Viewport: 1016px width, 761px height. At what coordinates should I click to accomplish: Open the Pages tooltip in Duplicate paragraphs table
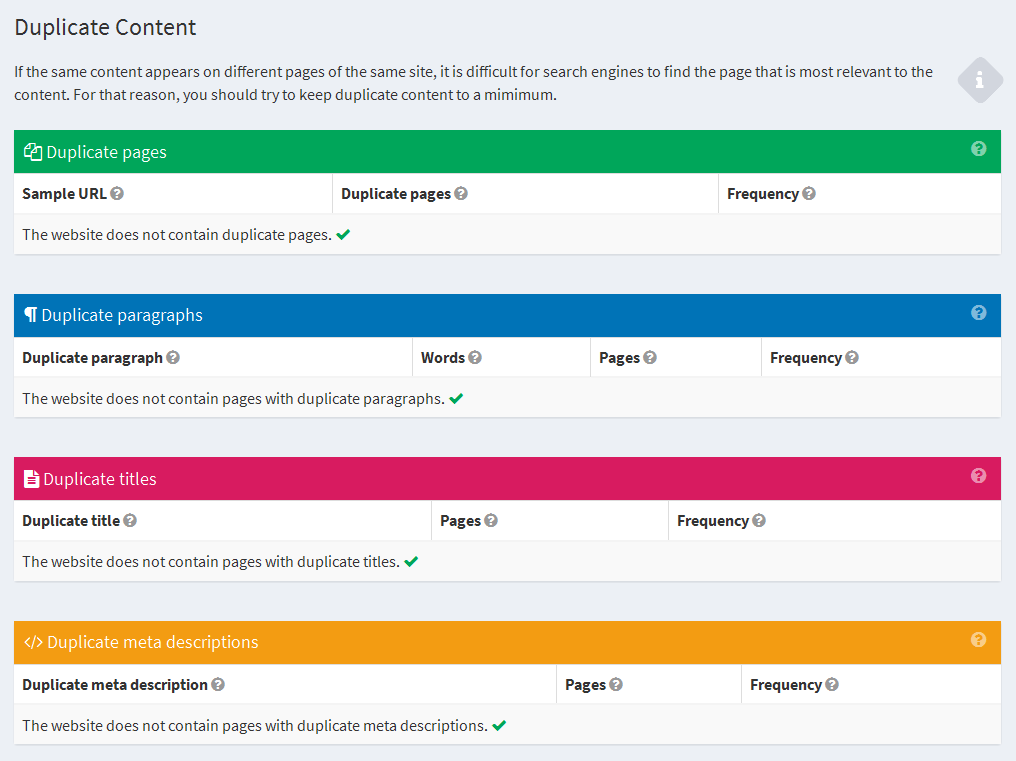point(649,357)
